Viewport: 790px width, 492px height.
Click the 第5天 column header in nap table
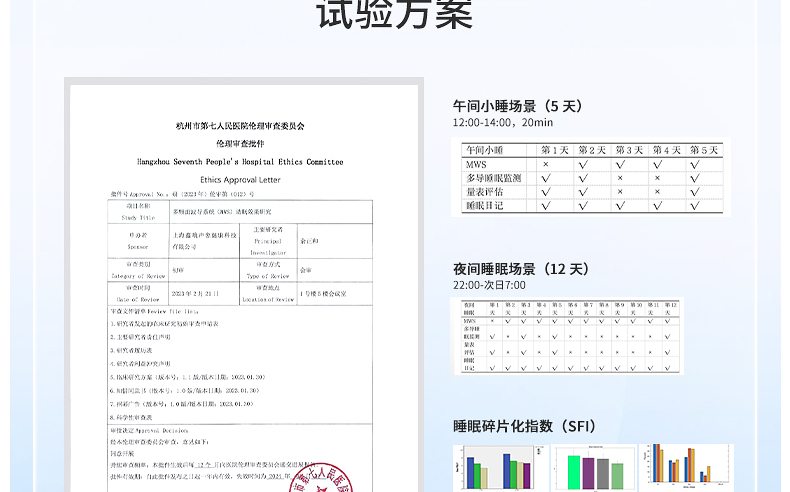tap(703, 150)
